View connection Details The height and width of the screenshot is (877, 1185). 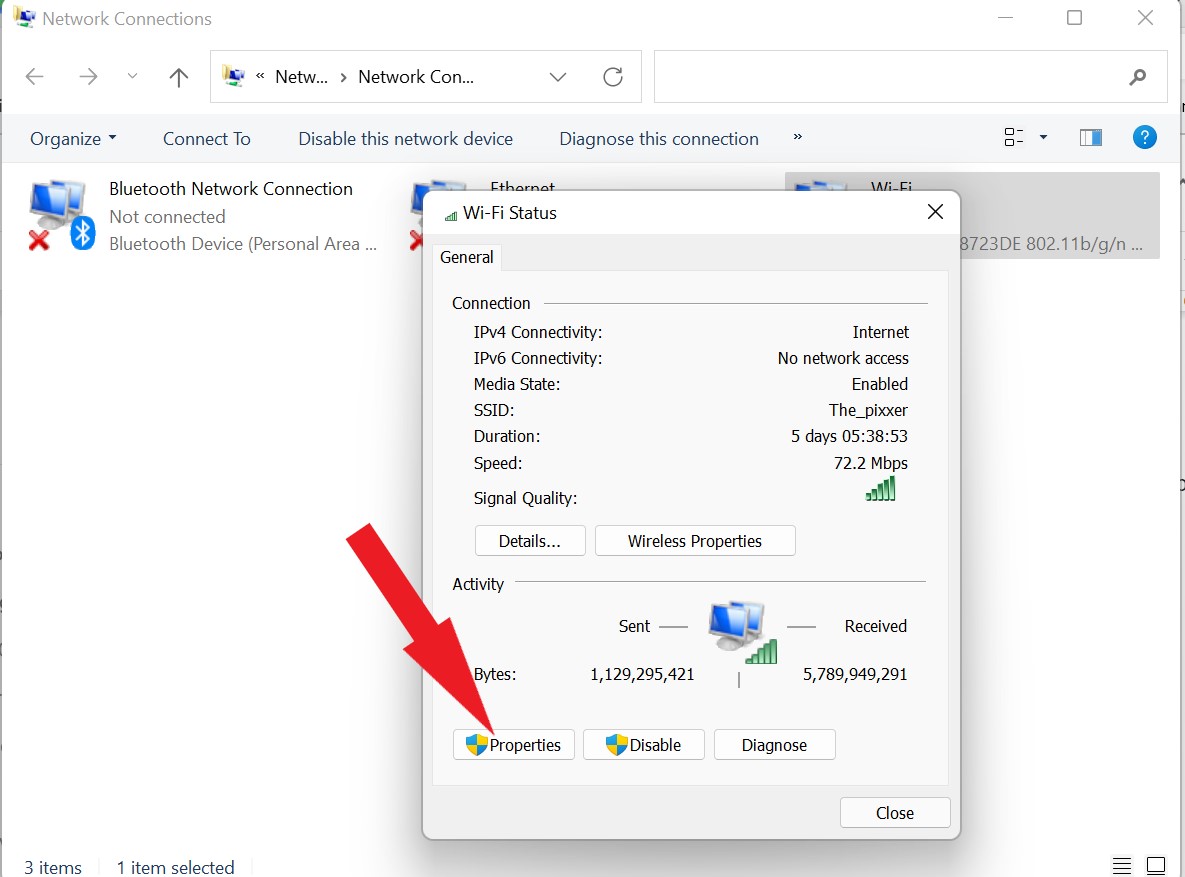click(530, 540)
